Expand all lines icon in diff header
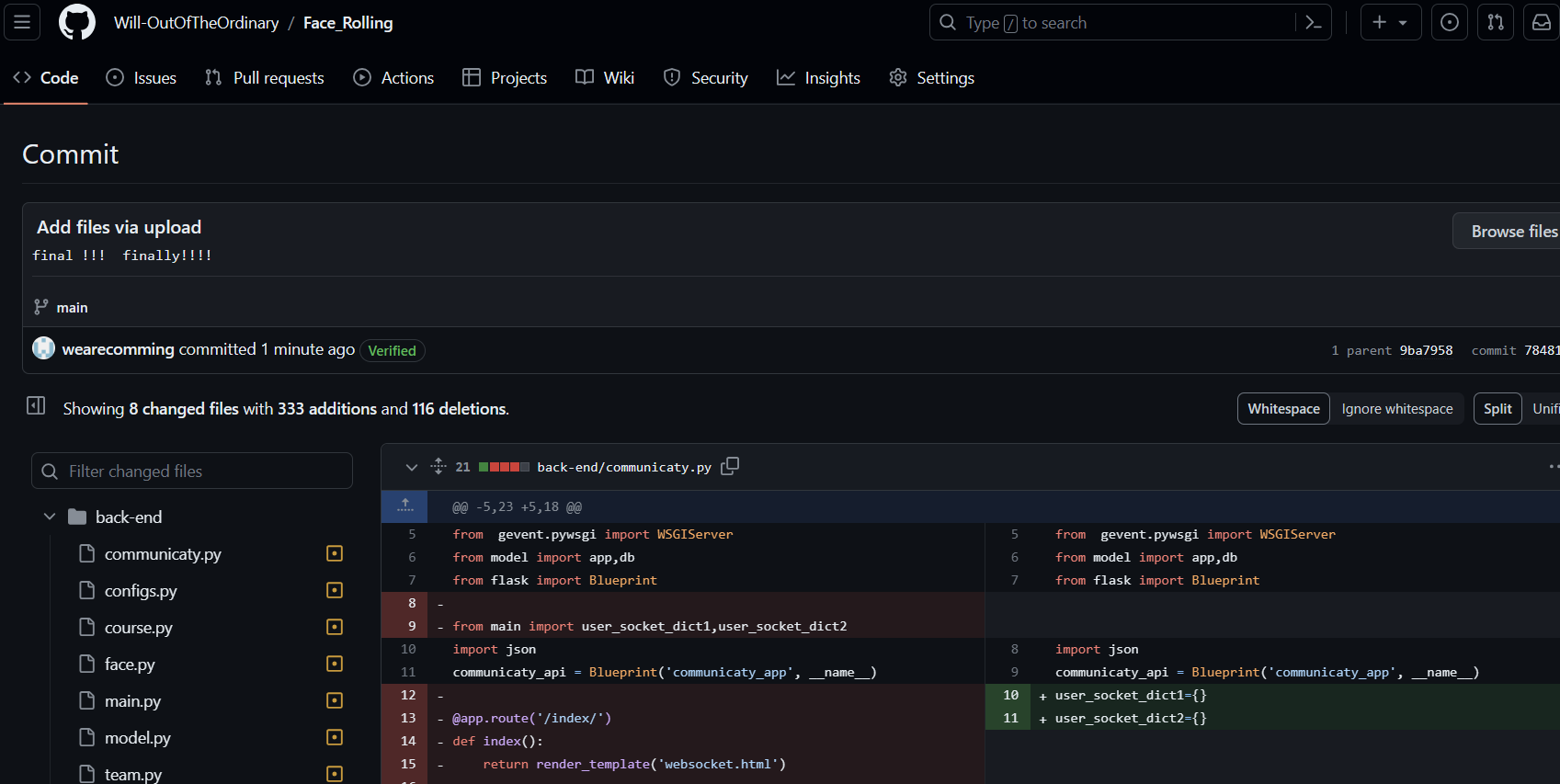Image resolution: width=1560 pixels, height=784 pixels. click(x=438, y=467)
